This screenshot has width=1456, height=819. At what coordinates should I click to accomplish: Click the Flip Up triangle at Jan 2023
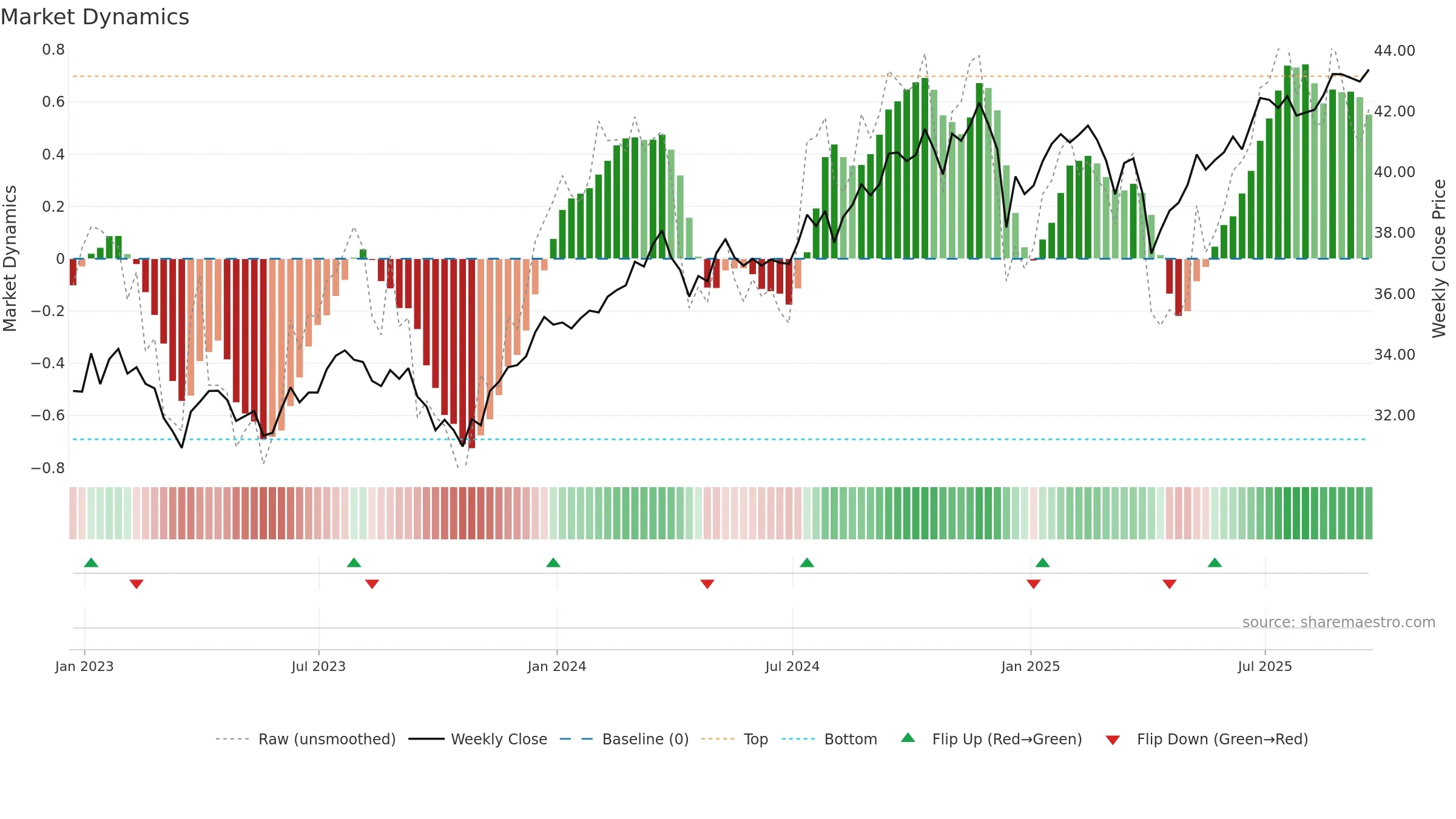91,562
